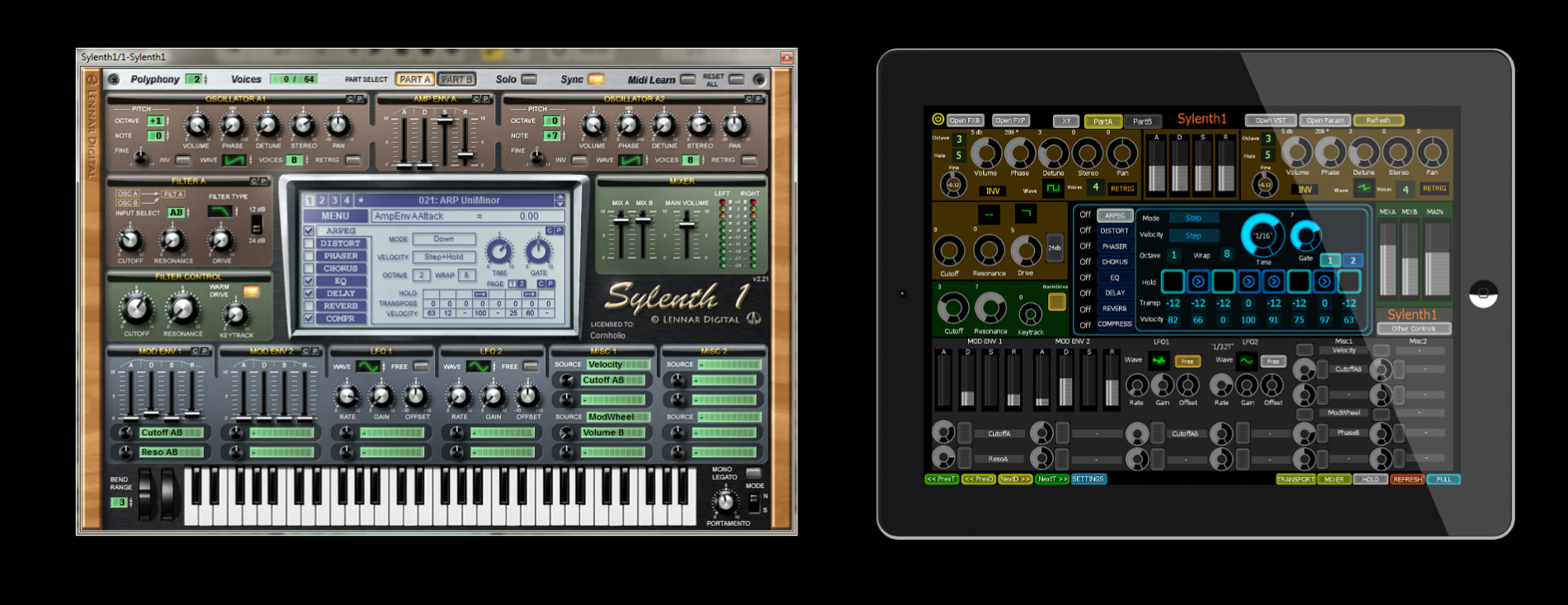
Task: Open the arpeggiator Mode dropdown showing Down
Action: pos(444,239)
